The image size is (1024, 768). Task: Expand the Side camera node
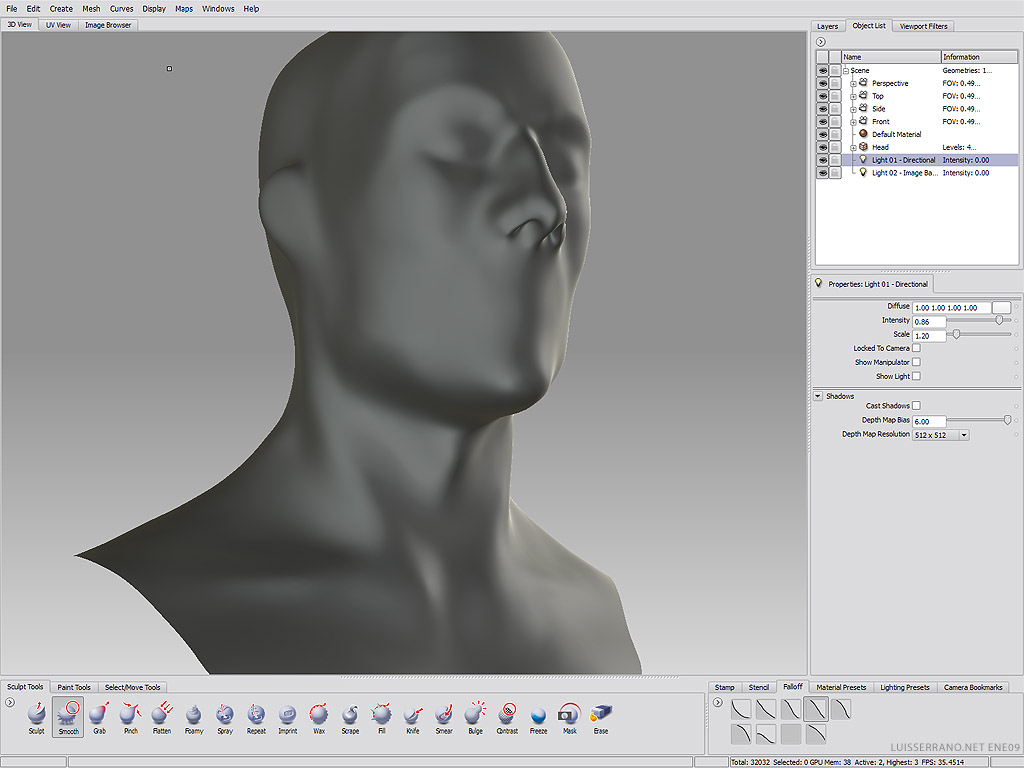click(x=853, y=109)
